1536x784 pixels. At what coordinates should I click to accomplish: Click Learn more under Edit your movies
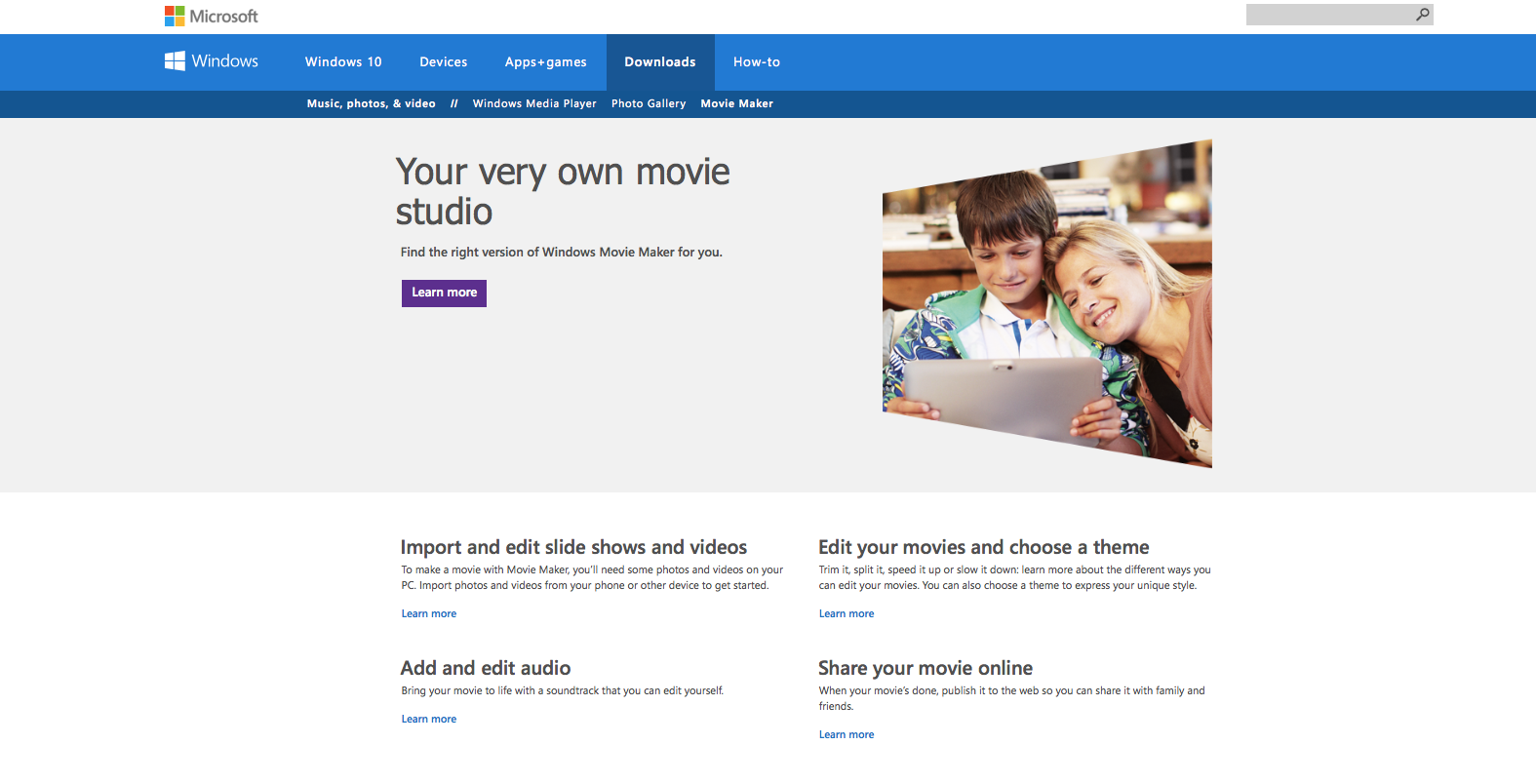847,614
